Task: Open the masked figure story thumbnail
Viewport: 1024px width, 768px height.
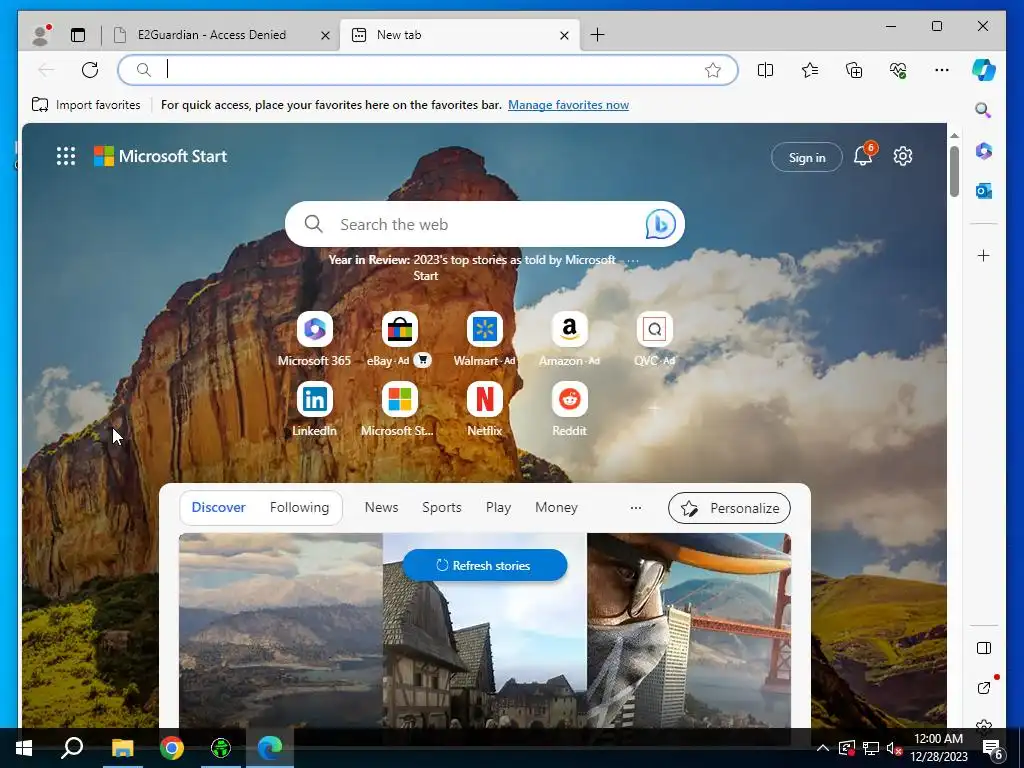Action: 689,630
